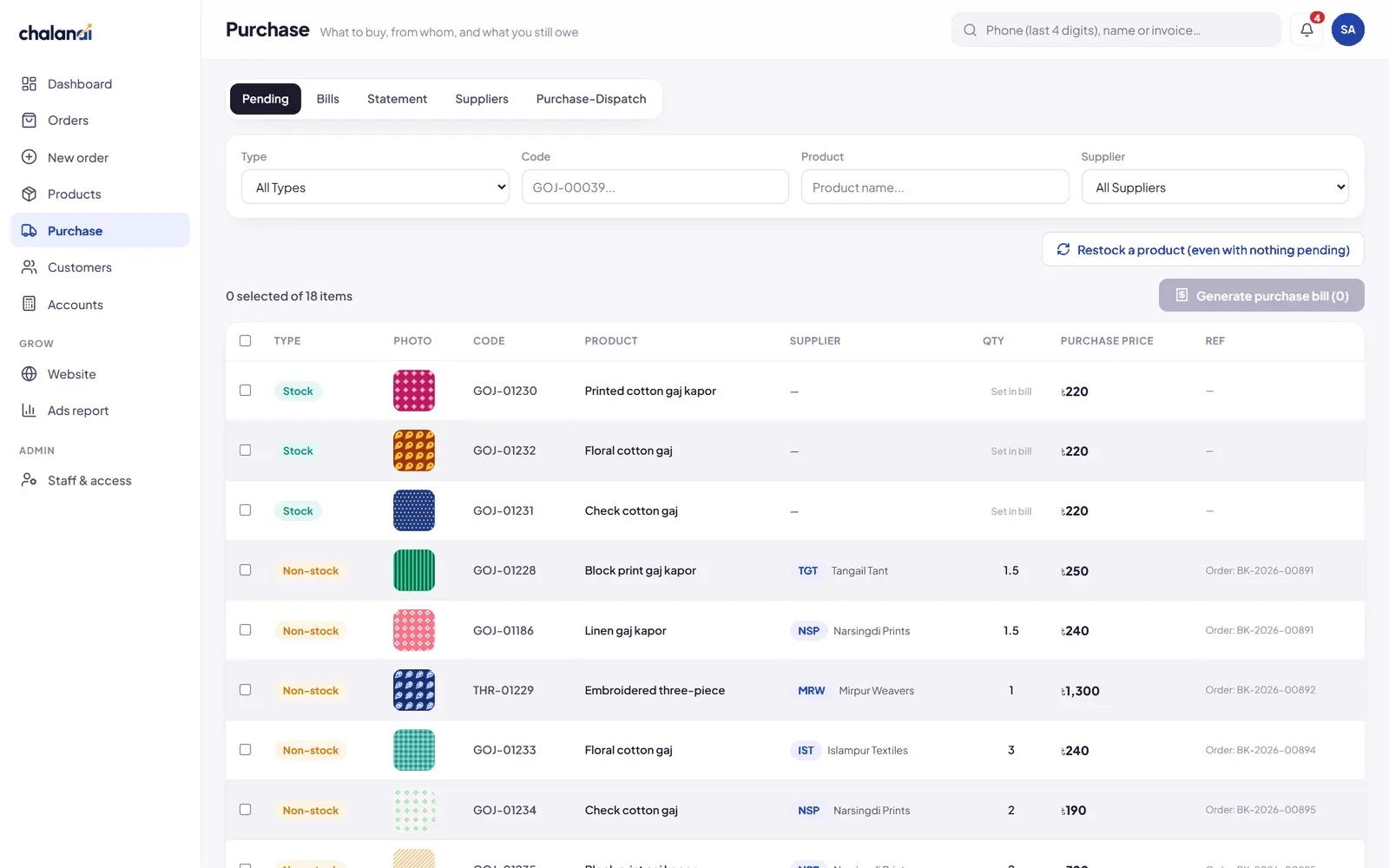
Task: Click the New order plus icon
Action: (x=29, y=157)
